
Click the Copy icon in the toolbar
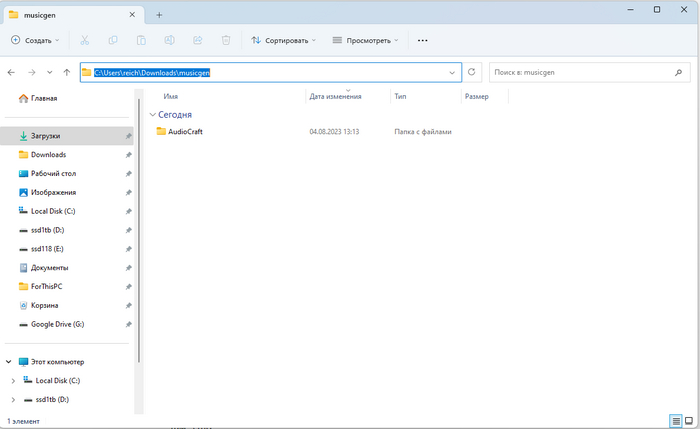[x=112, y=40]
